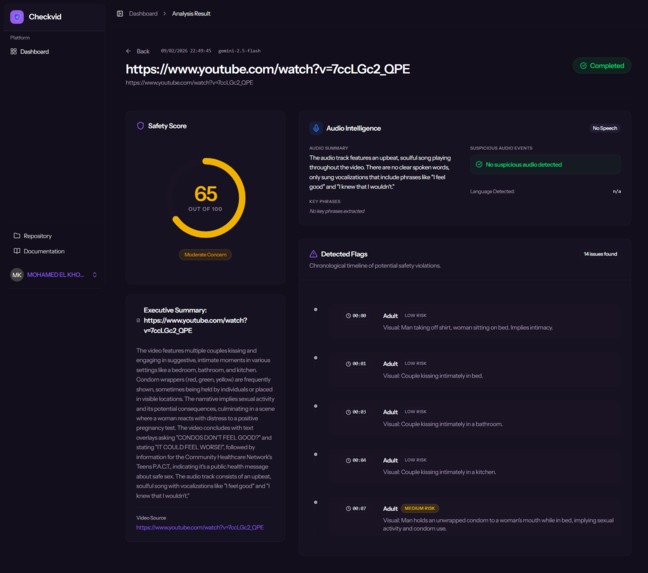Screen dimensions: 648x573
Task: Click the Dashboard grid icon
Action: tap(14, 51)
